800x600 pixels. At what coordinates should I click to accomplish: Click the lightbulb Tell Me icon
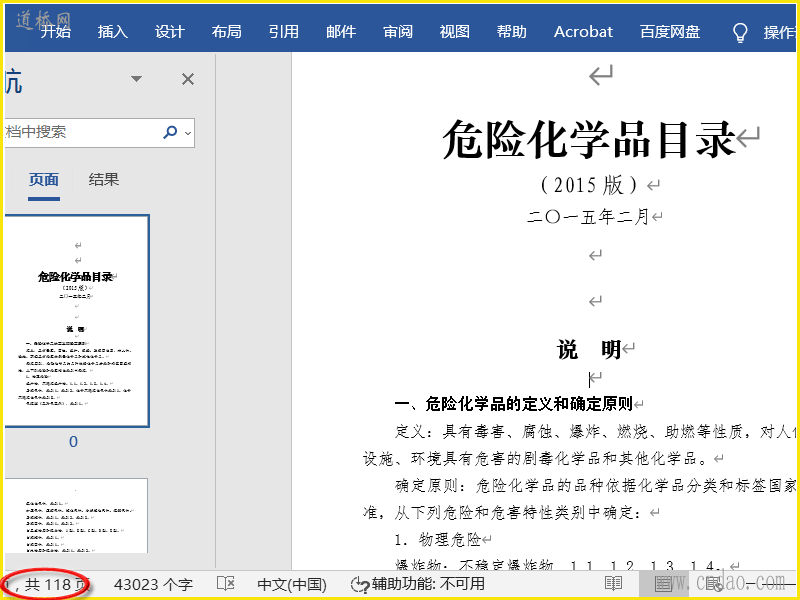[740, 32]
